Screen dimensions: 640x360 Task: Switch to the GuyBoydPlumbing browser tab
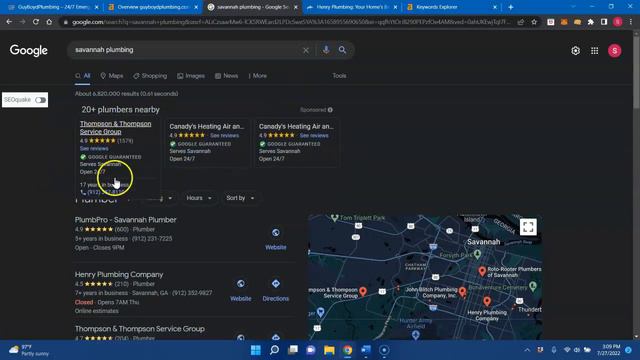(53, 7)
